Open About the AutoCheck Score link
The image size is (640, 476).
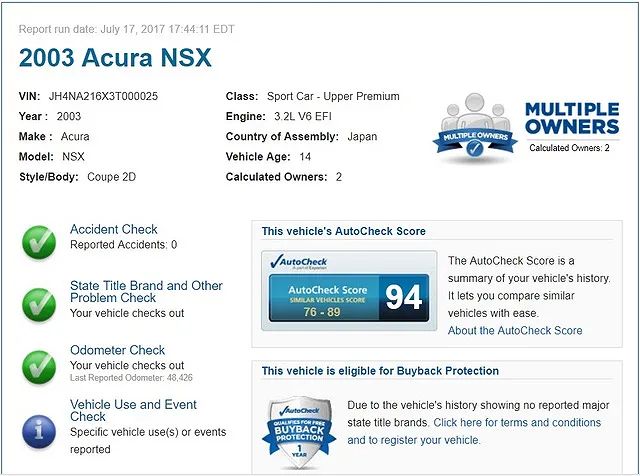[x=515, y=330]
